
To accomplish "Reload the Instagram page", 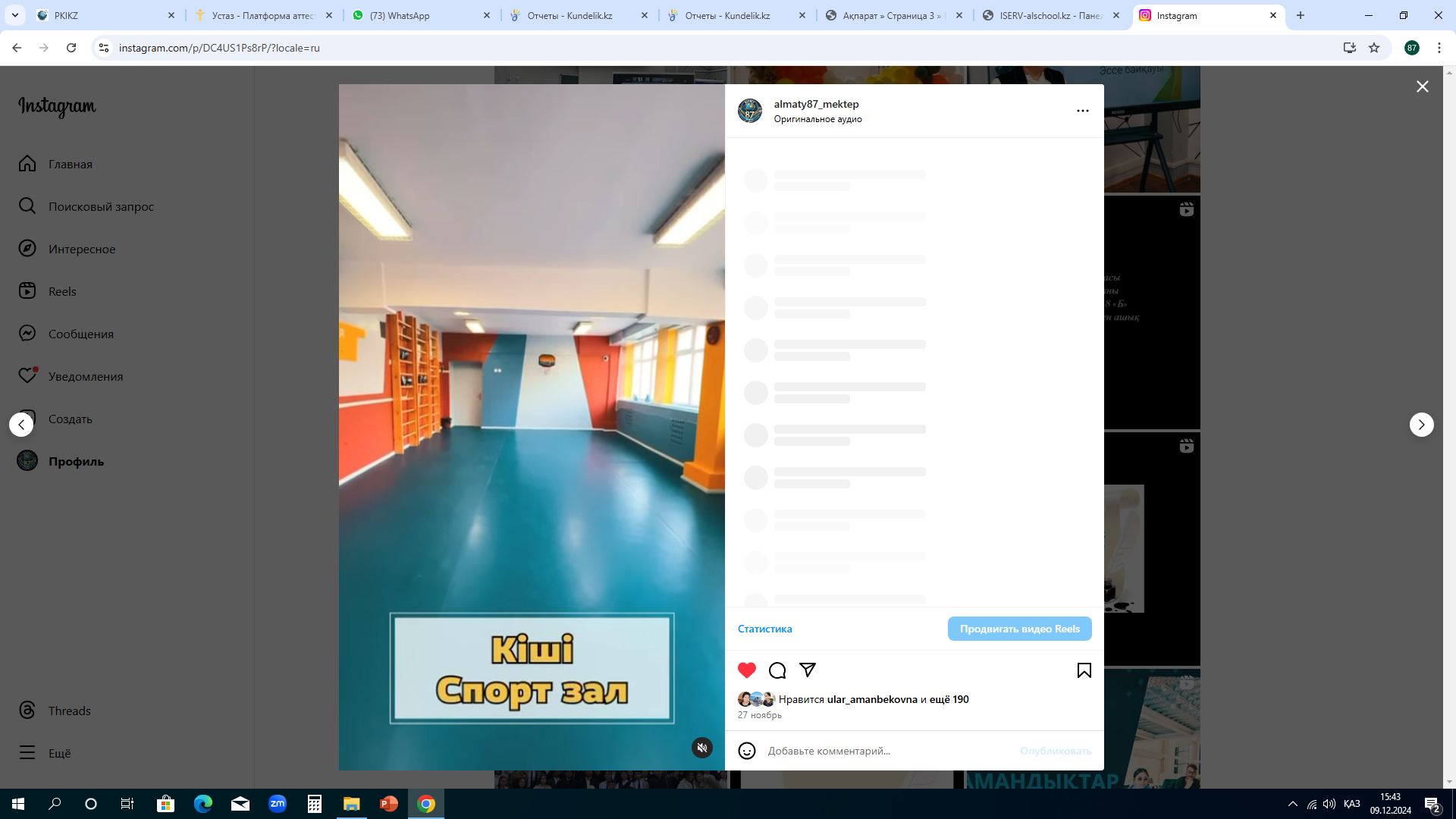I will [x=71, y=48].
